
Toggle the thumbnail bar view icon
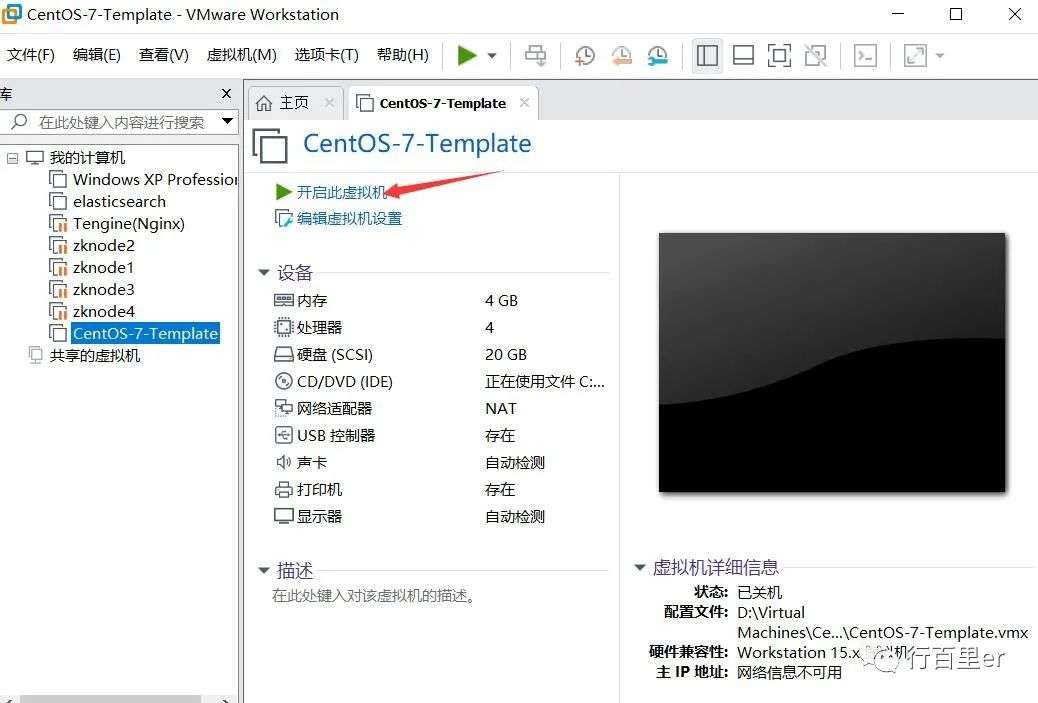click(743, 56)
